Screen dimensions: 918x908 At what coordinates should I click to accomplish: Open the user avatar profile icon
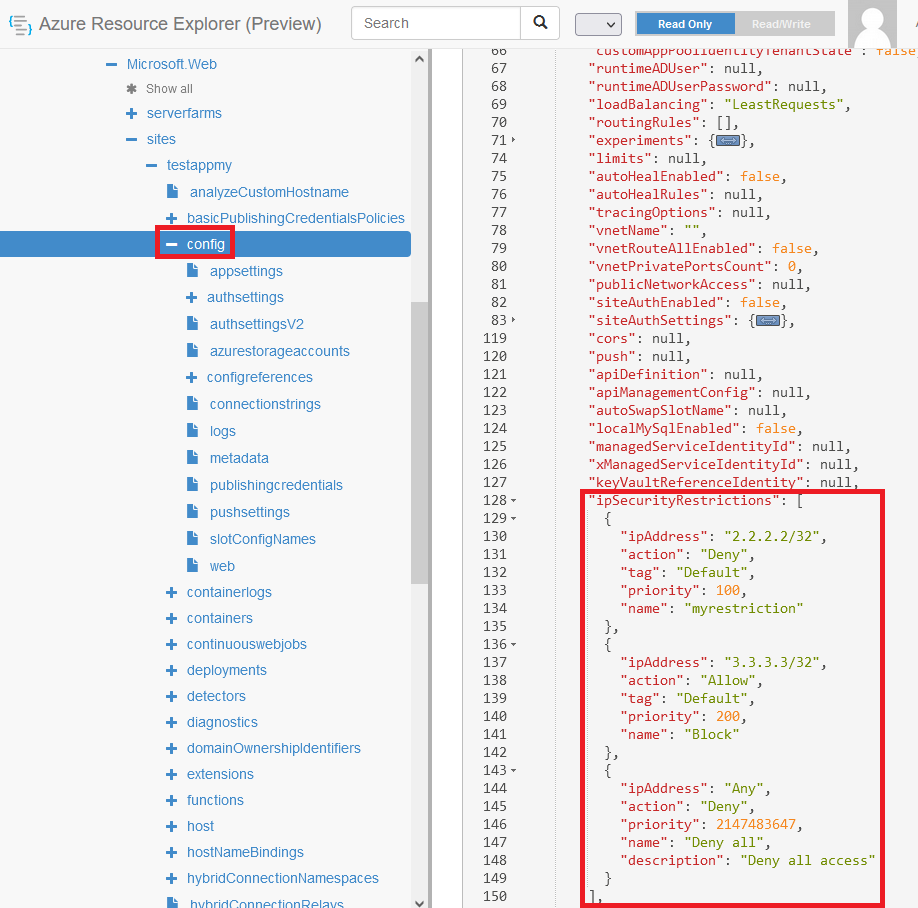click(x=872, y=24)
